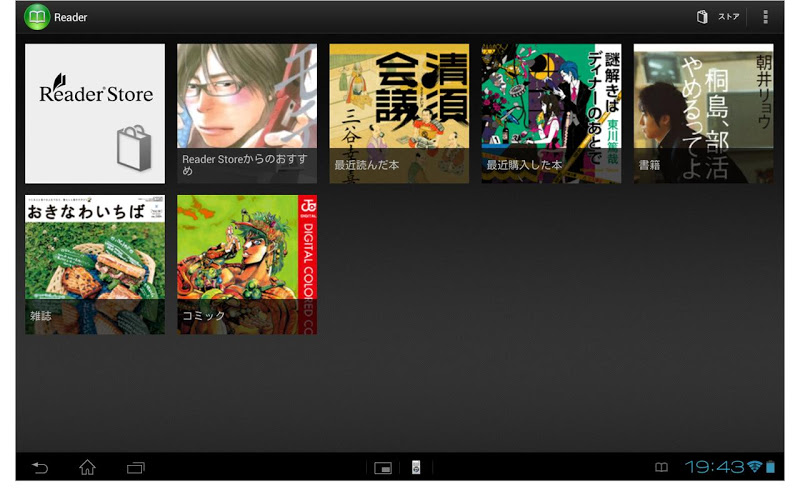This screenshot has width=800, height=500.
Task: Launch the small app window icon
Action: pyautogui.click(x=383, y=468)
